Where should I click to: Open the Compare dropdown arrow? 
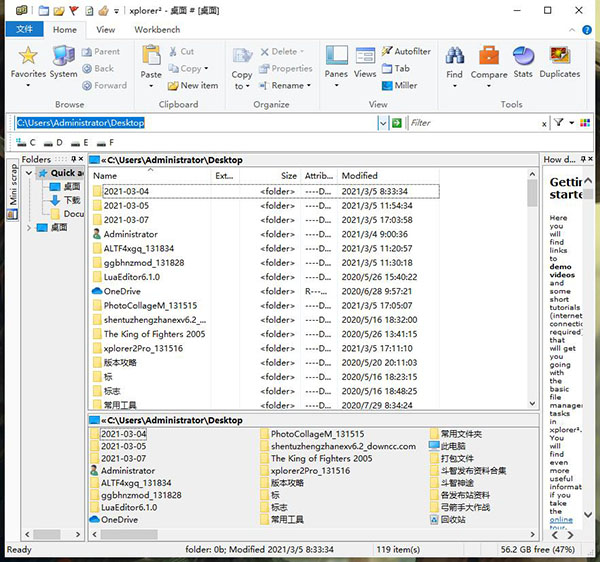(489, 86)
